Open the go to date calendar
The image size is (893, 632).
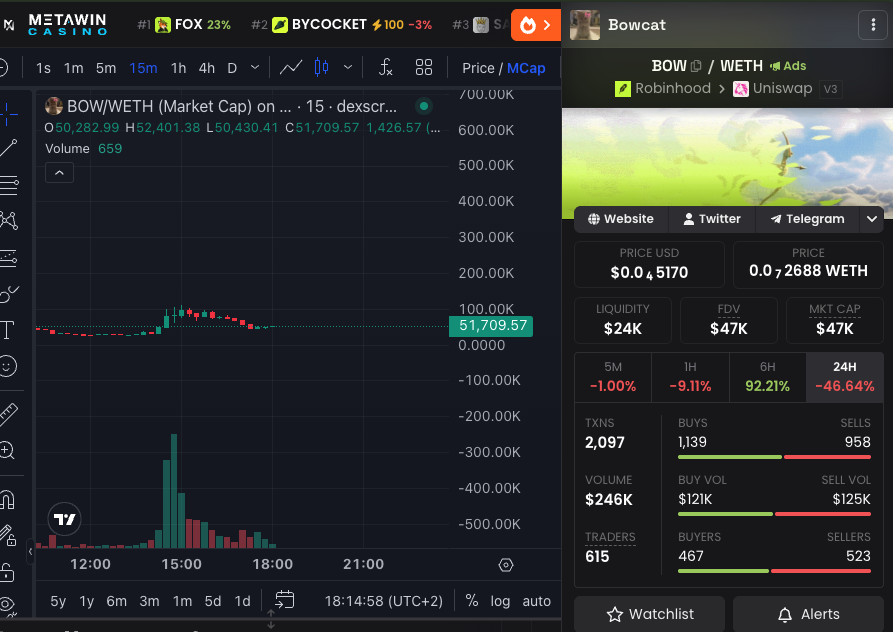pos(284,600)
